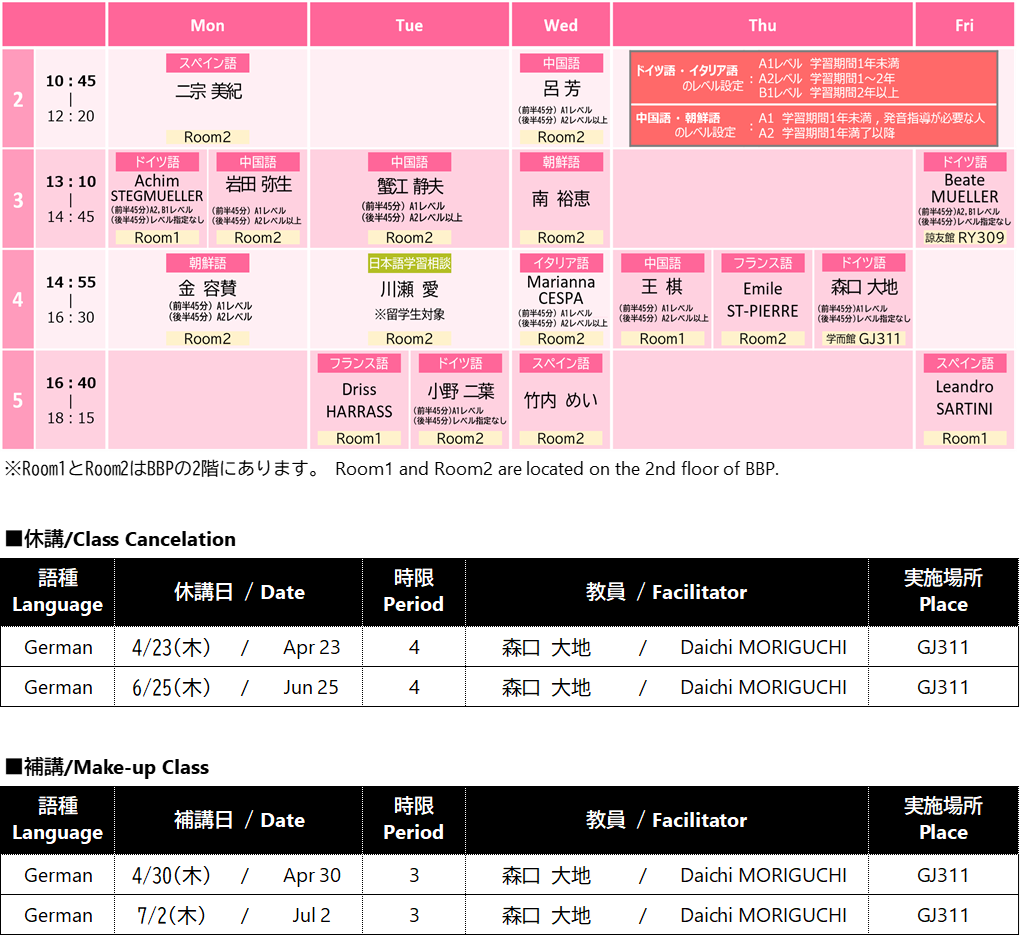The height and width of the screenshot is (936, 1020).
Task: Select the Tue day header
Action: click(x=409, y=25)
